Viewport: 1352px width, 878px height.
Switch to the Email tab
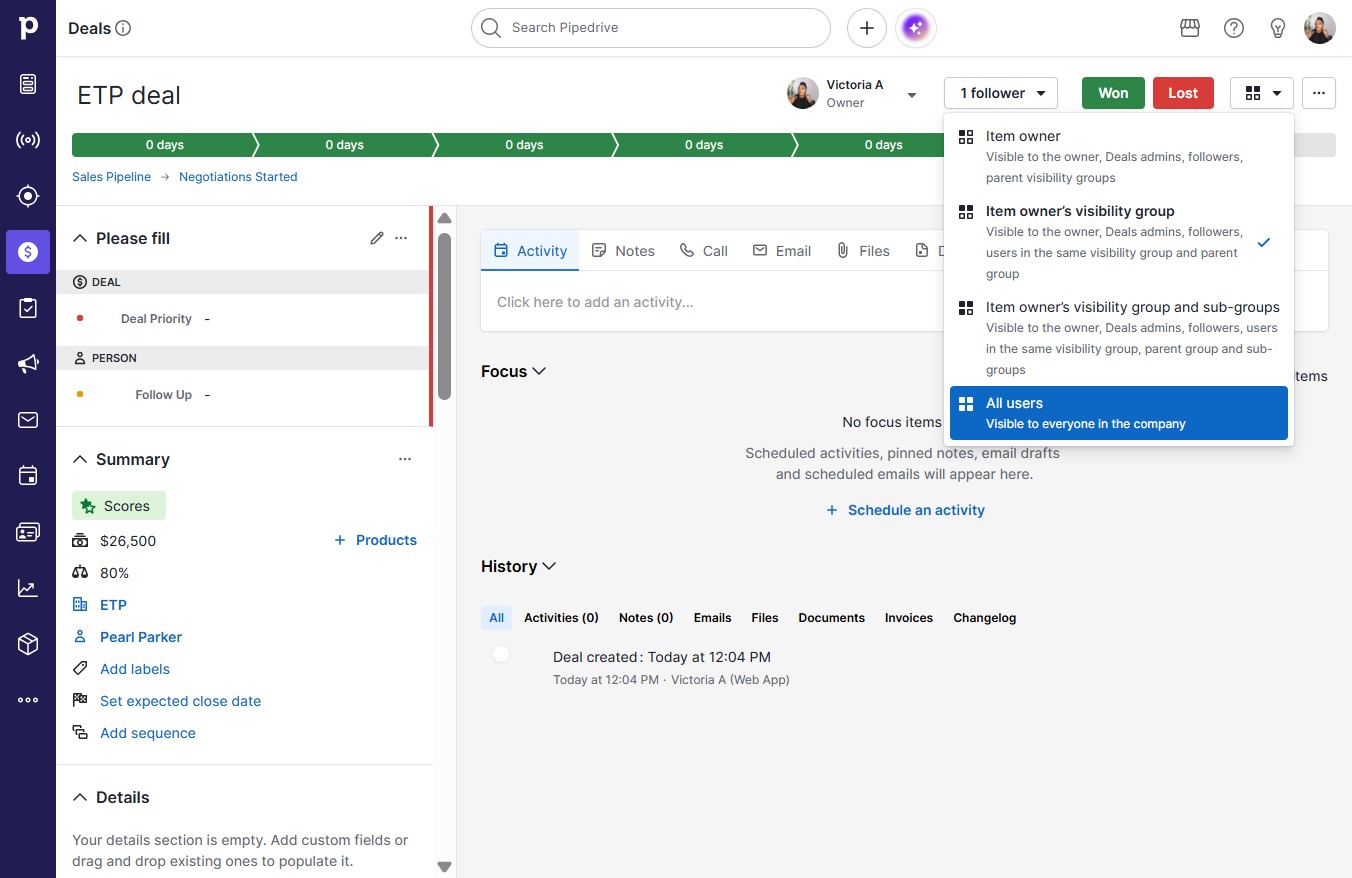tap(782, 251)
